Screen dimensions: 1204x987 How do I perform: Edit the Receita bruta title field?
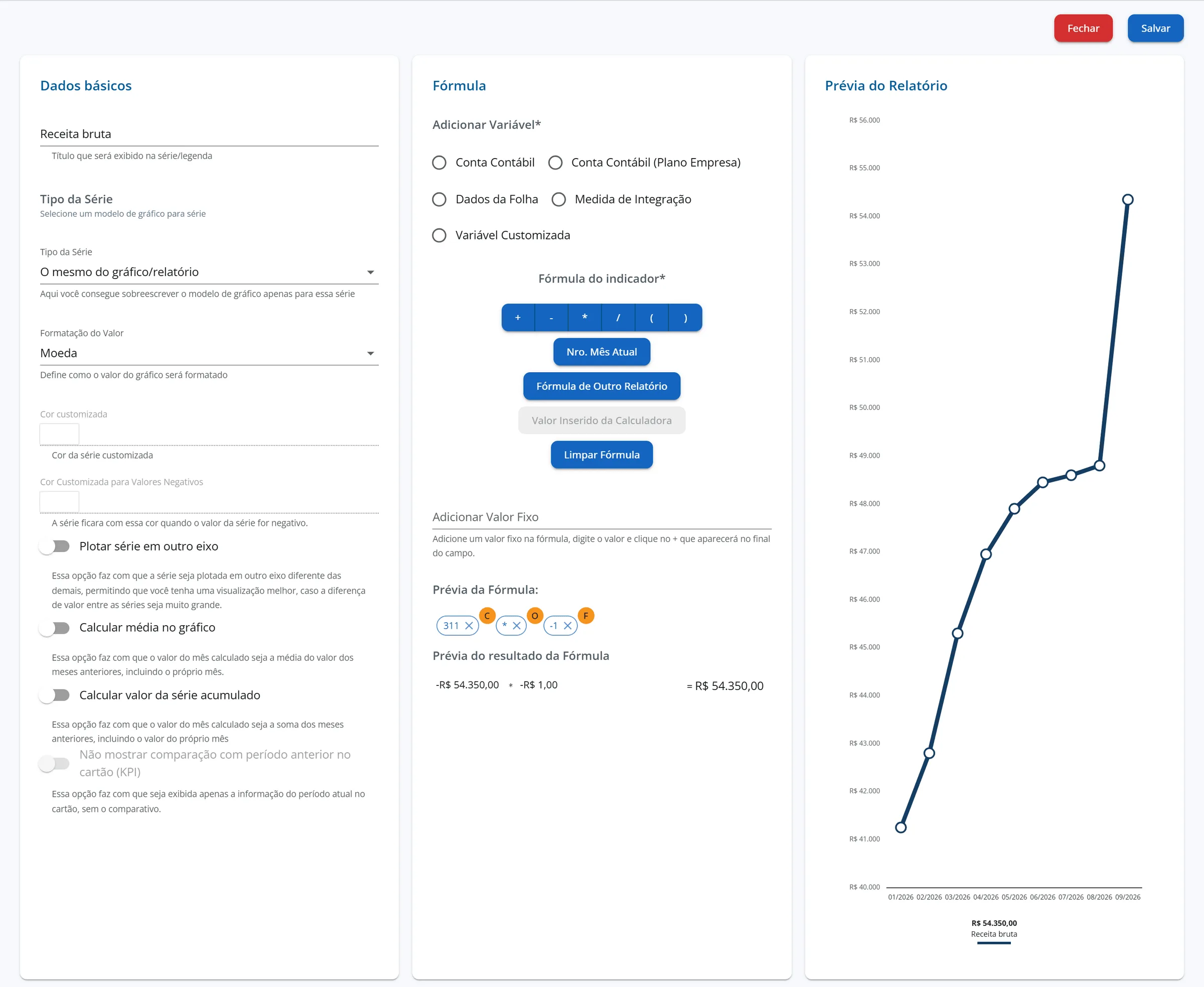pos(209,134)
